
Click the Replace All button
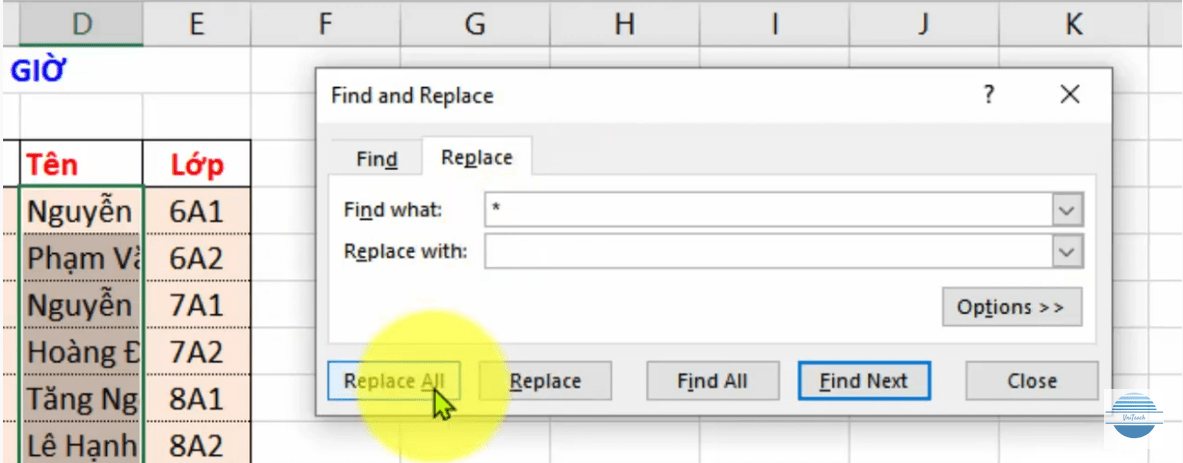coord(393,381)
